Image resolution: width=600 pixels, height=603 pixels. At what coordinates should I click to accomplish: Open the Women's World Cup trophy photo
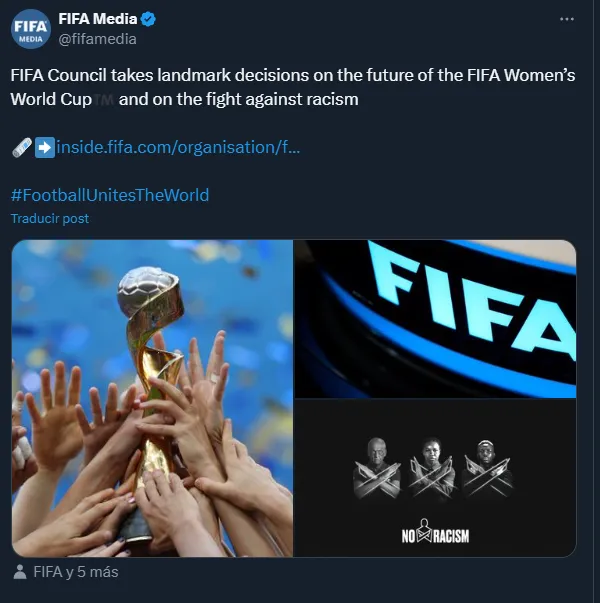click(x=152, y=398)
